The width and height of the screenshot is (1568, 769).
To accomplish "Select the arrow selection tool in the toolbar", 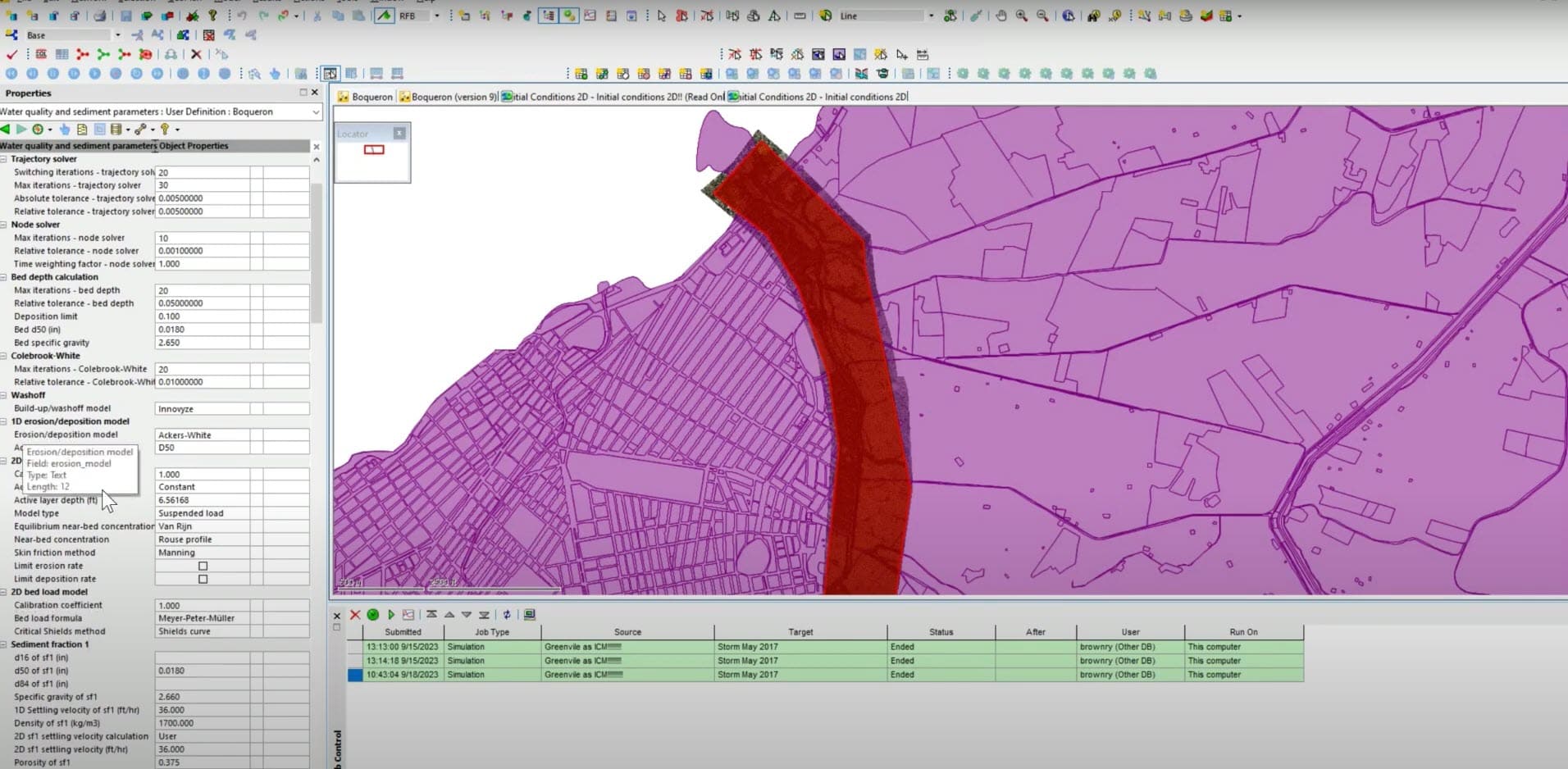I will pyautogui.click(x=662, y=14).
